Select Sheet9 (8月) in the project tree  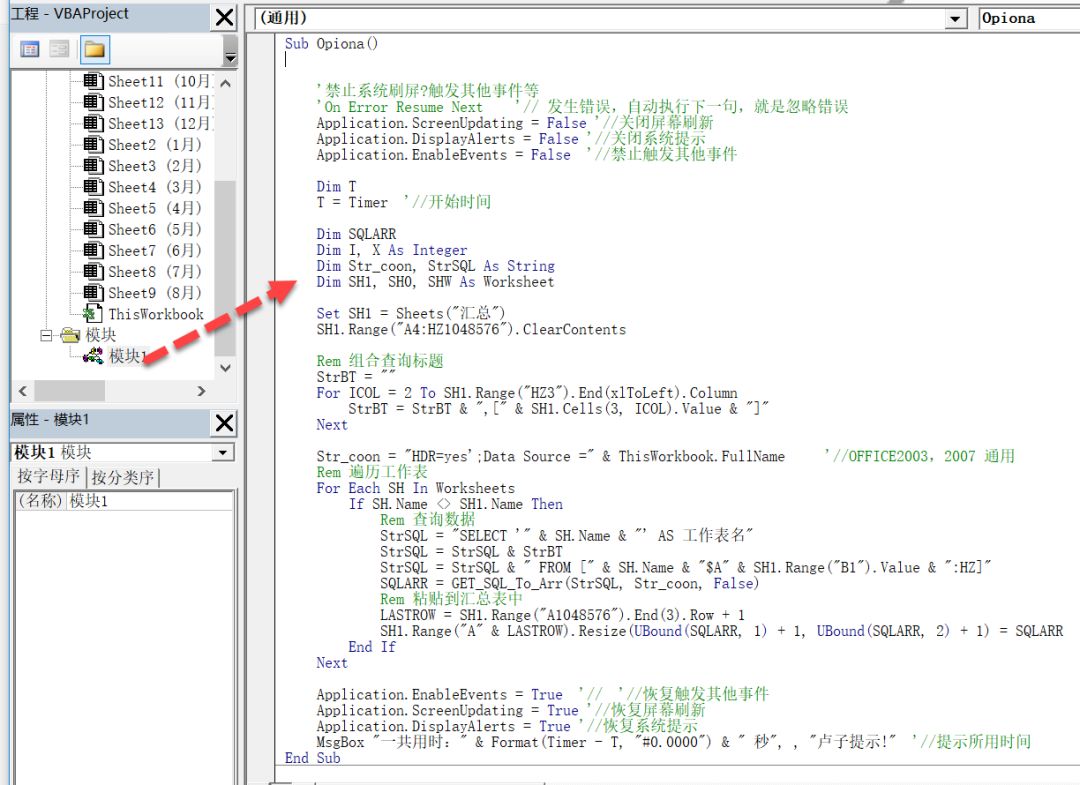[154, 293]
